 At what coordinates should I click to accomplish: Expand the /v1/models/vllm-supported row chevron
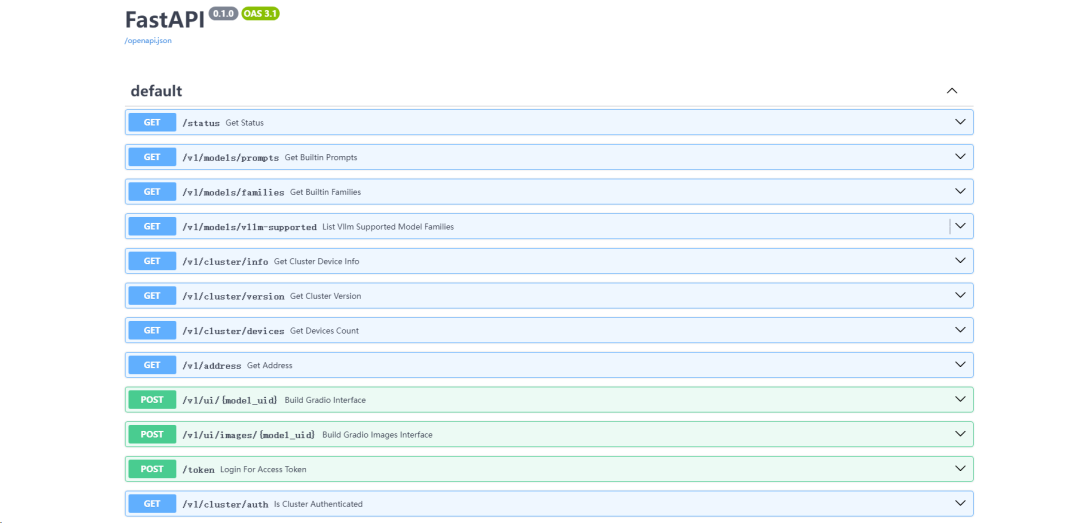960,226
